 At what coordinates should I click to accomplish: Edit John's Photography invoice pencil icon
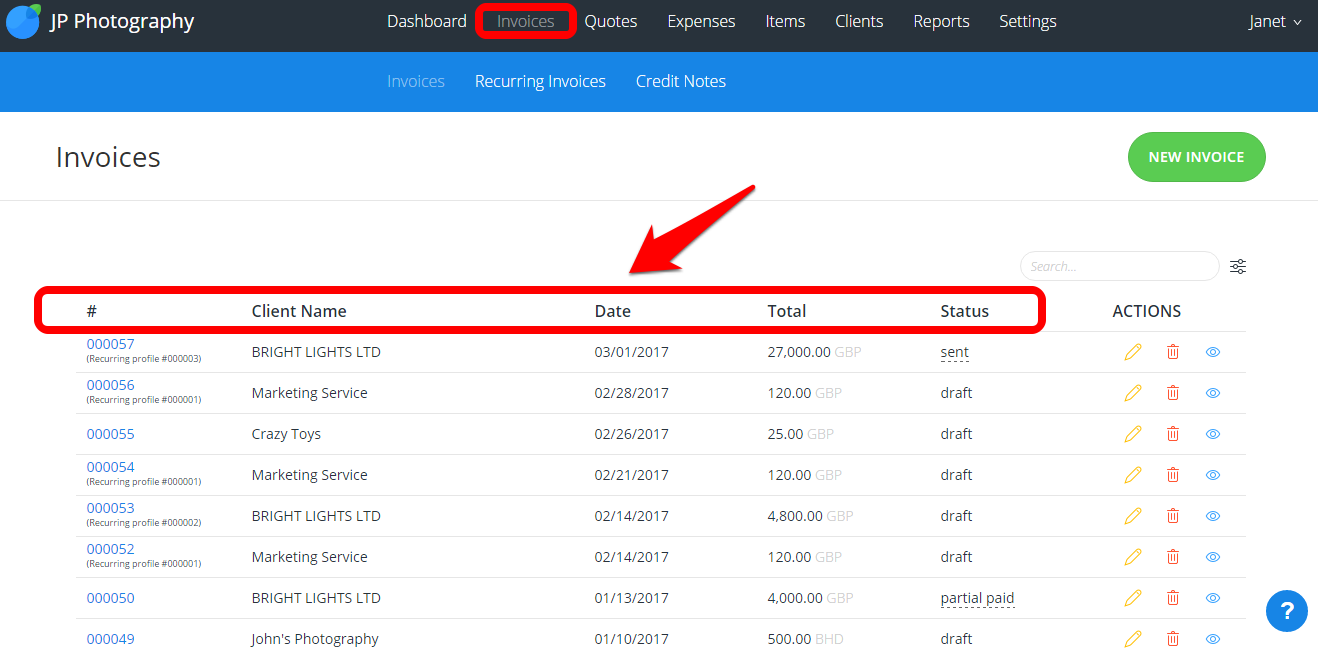1133,639
